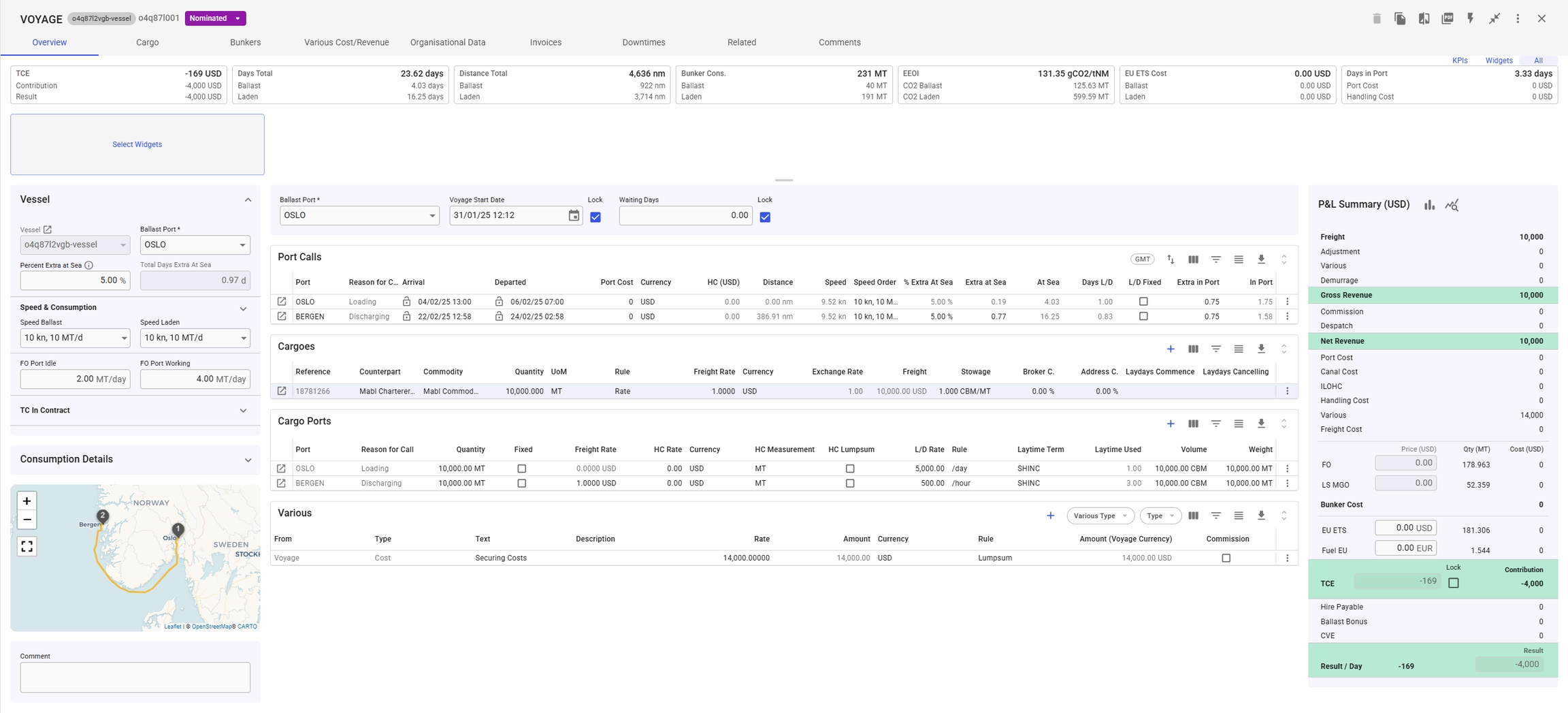The image size is (1568, 713).
Task: Click the calendar icon for Voyage Start Date
Action: [574, 216]
